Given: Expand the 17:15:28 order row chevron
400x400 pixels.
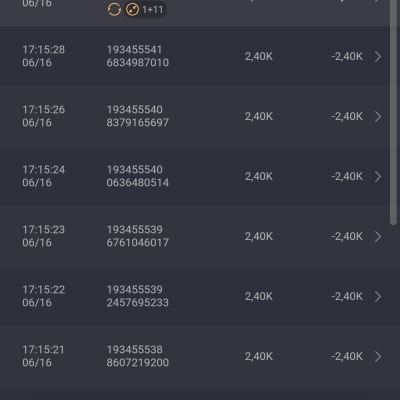Looking at the screenshot, I should coord(378,57).
